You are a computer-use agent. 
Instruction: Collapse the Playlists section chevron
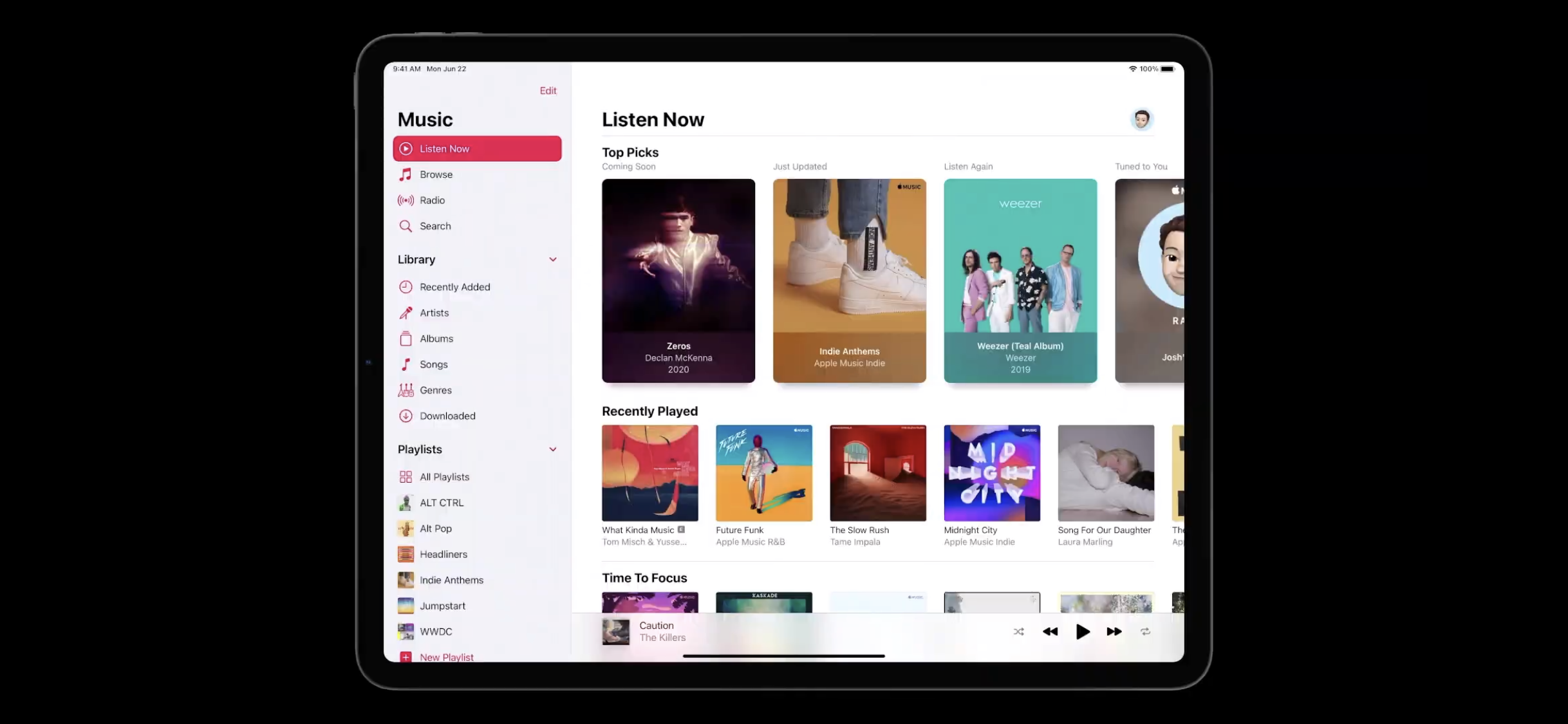(x=552, y=449)
